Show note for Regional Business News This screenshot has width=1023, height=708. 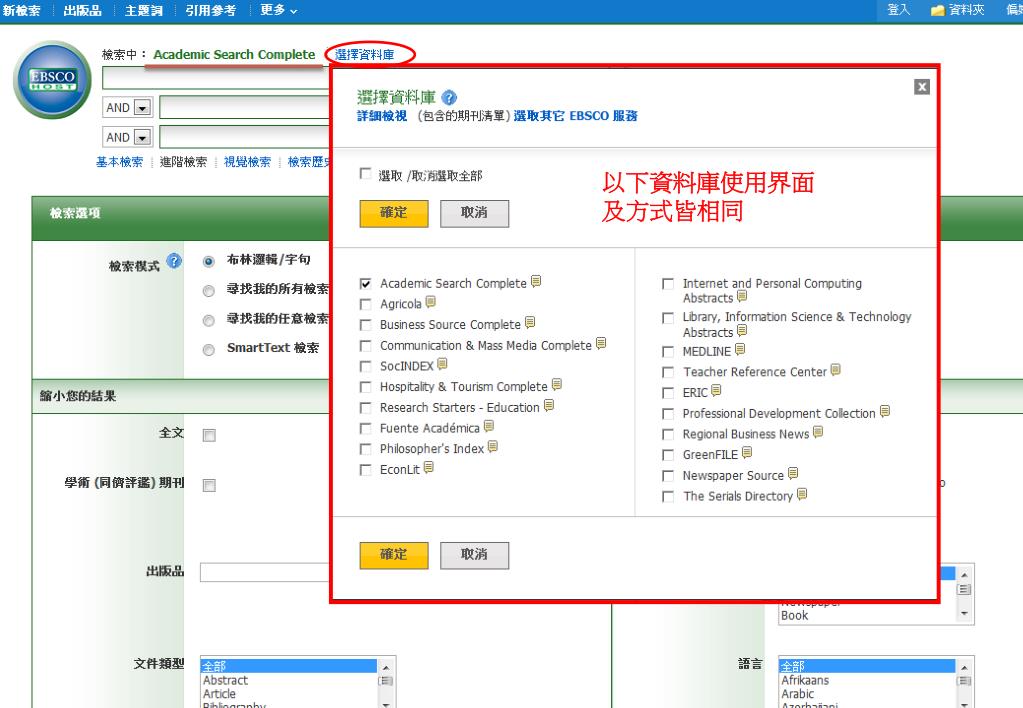pos(818,433)
